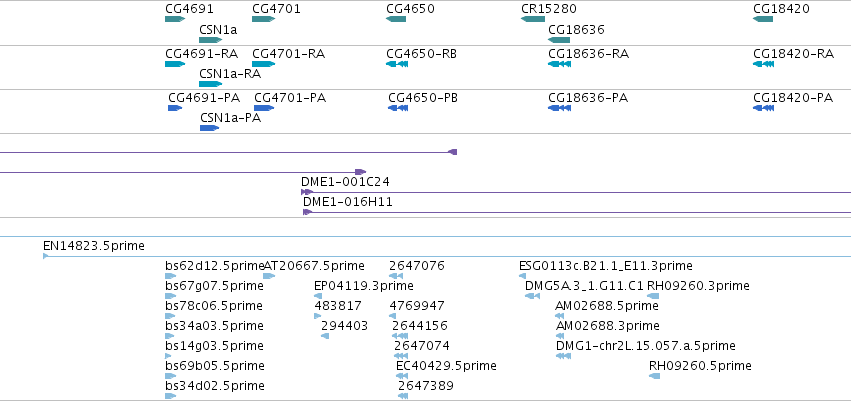This screenshot has height=401, width=851.
Task: Select the RH09260.3prime EST label
Action: click(x=698, y=286)
